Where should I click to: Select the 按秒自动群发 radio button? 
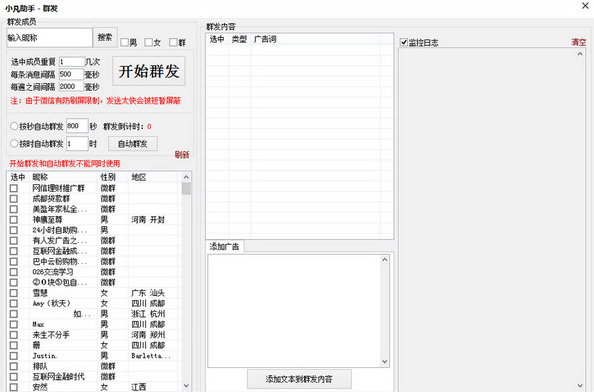pyautogui.click(x=14, y=126)
